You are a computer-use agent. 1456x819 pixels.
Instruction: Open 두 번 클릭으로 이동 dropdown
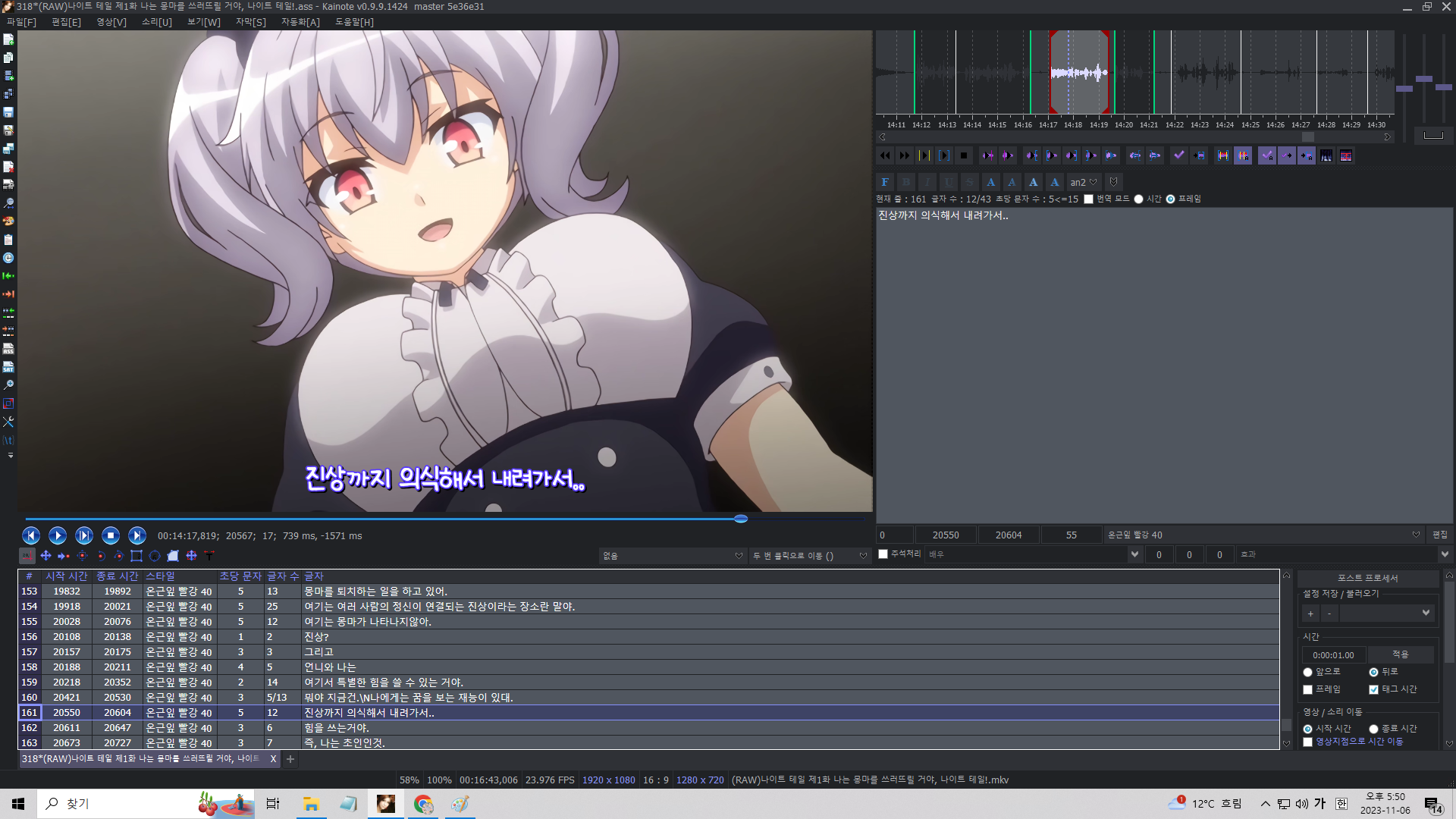810,556
